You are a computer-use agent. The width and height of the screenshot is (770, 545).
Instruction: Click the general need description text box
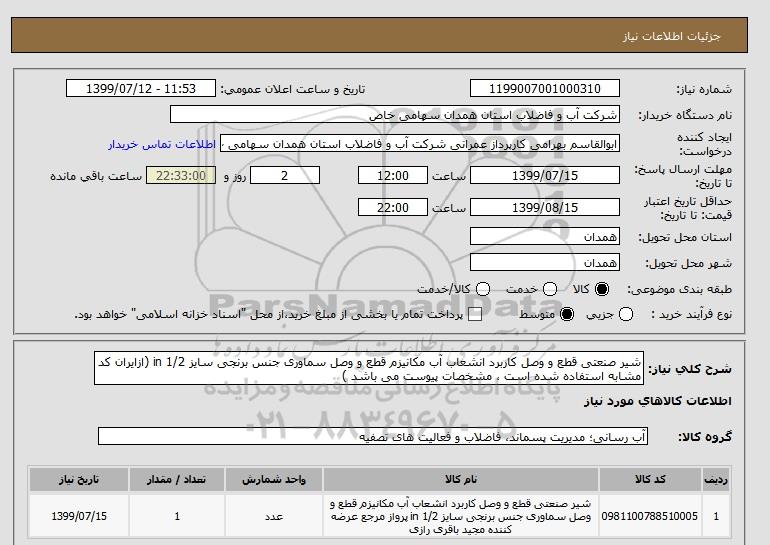click(x=369, y=368)
